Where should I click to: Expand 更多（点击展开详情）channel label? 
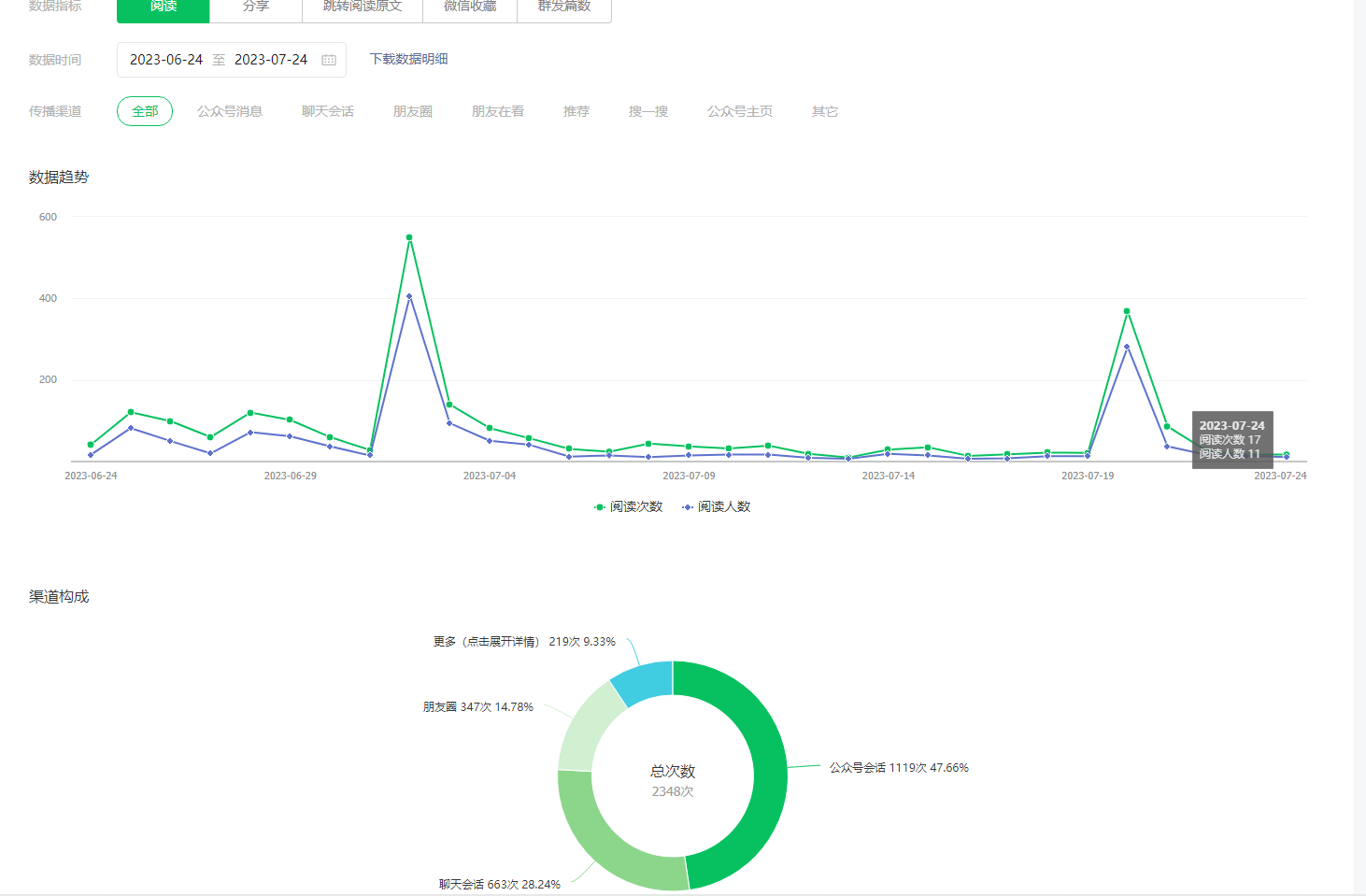[x=486, y=642]
